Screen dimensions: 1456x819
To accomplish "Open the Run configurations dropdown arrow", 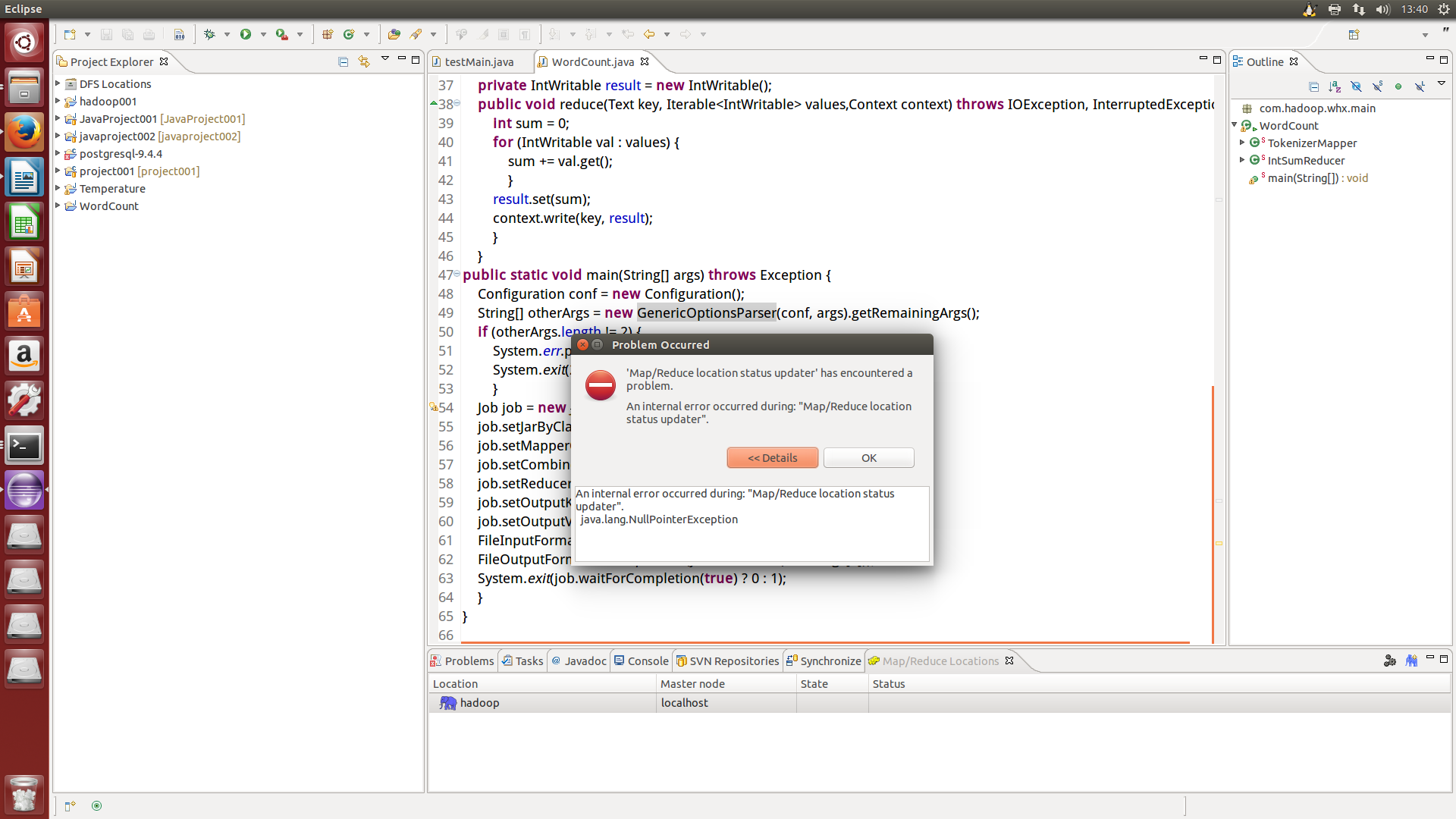I will pos(263,34).
